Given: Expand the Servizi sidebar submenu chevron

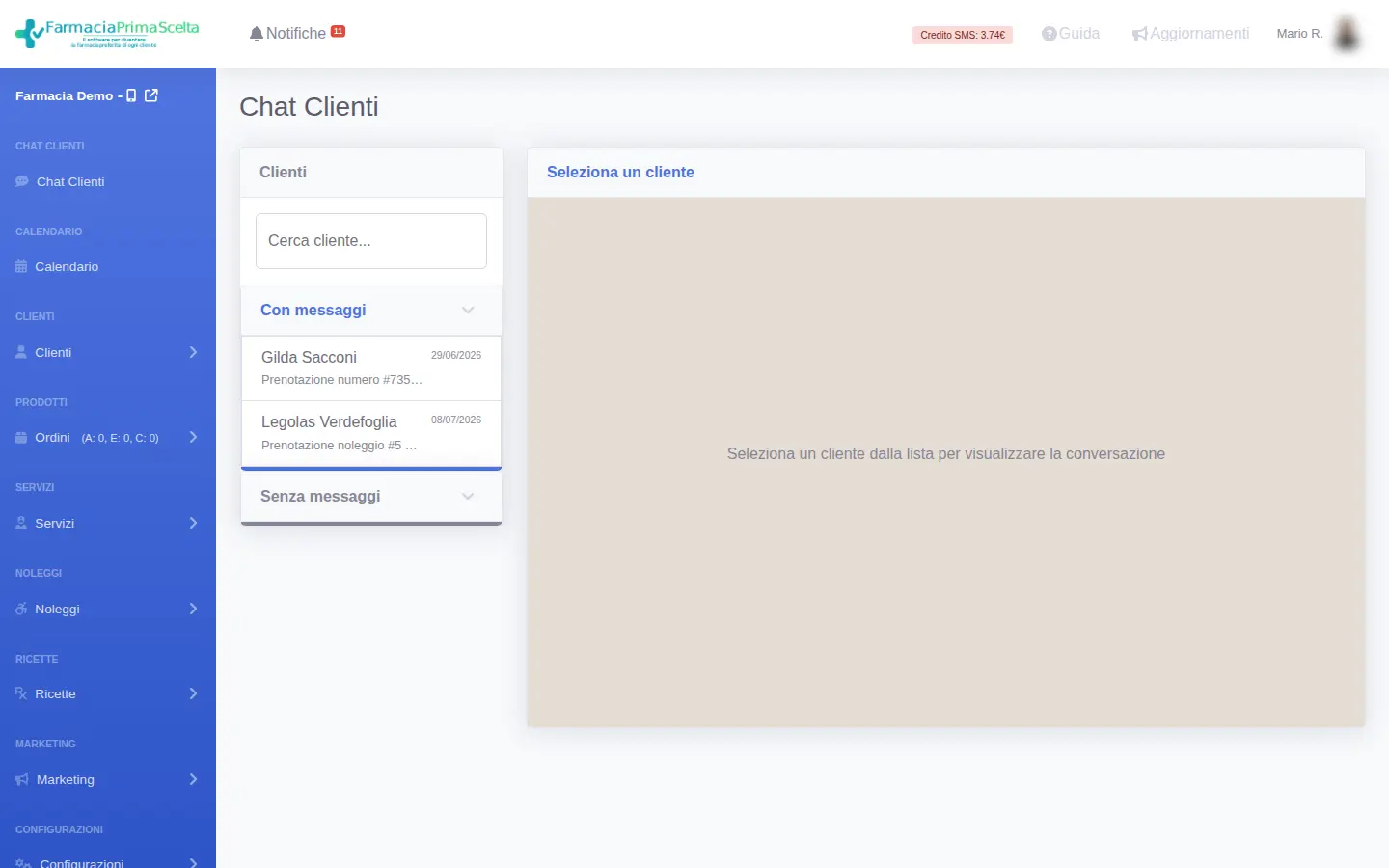Looking at the screenshot, I should coord(193,523).
